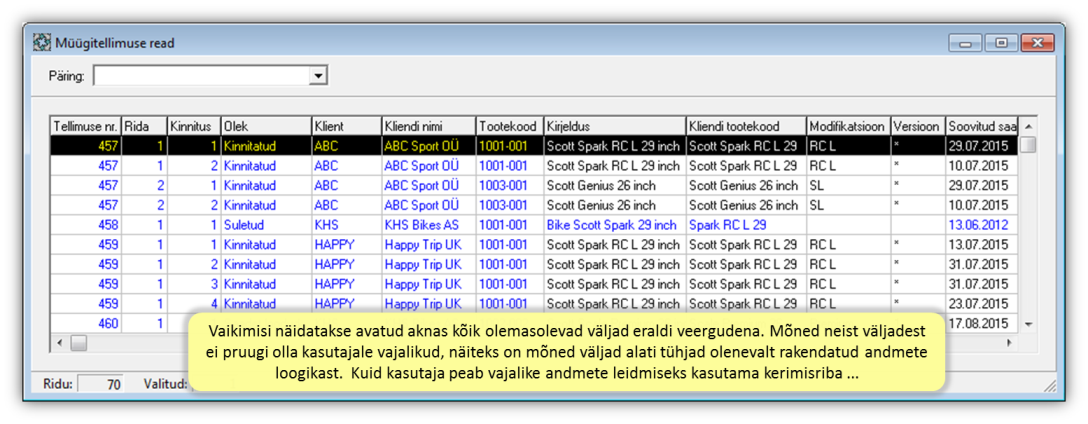This screenshot has height=424, width=1088.
Task: Open the Päring dropdown arrow
Action: [318, 76]
